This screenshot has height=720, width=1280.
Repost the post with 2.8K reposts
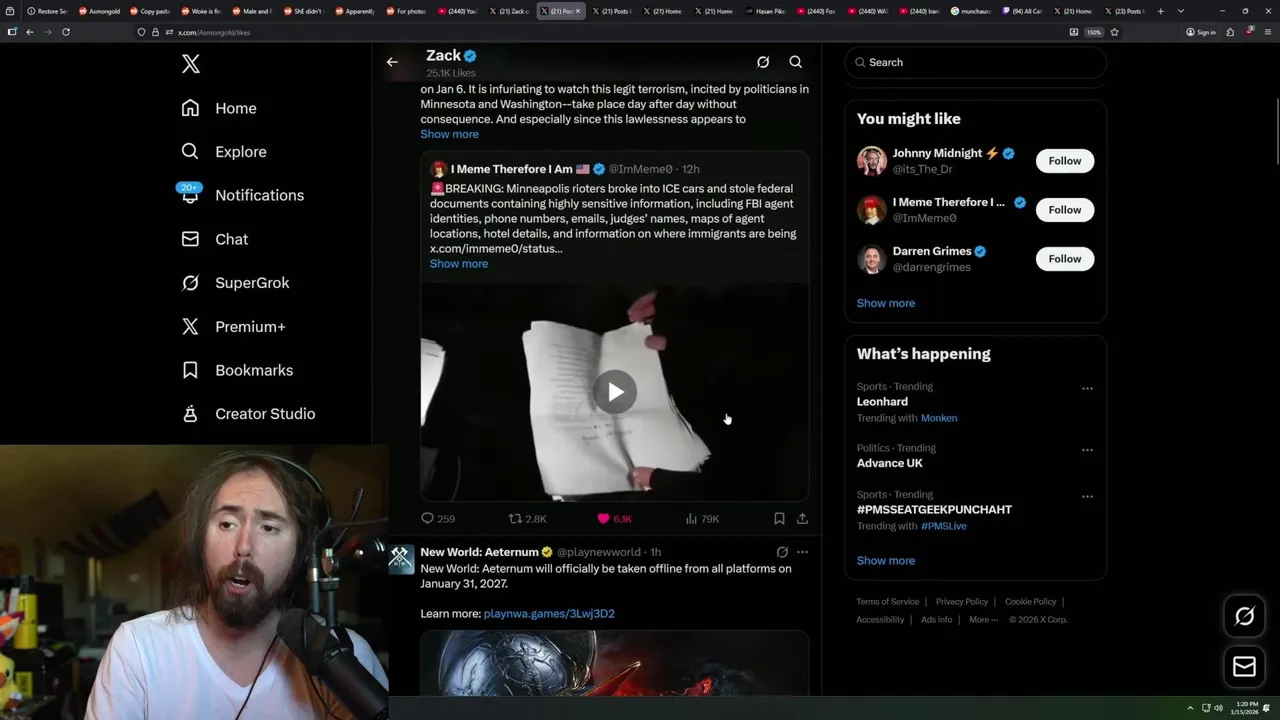528,519
